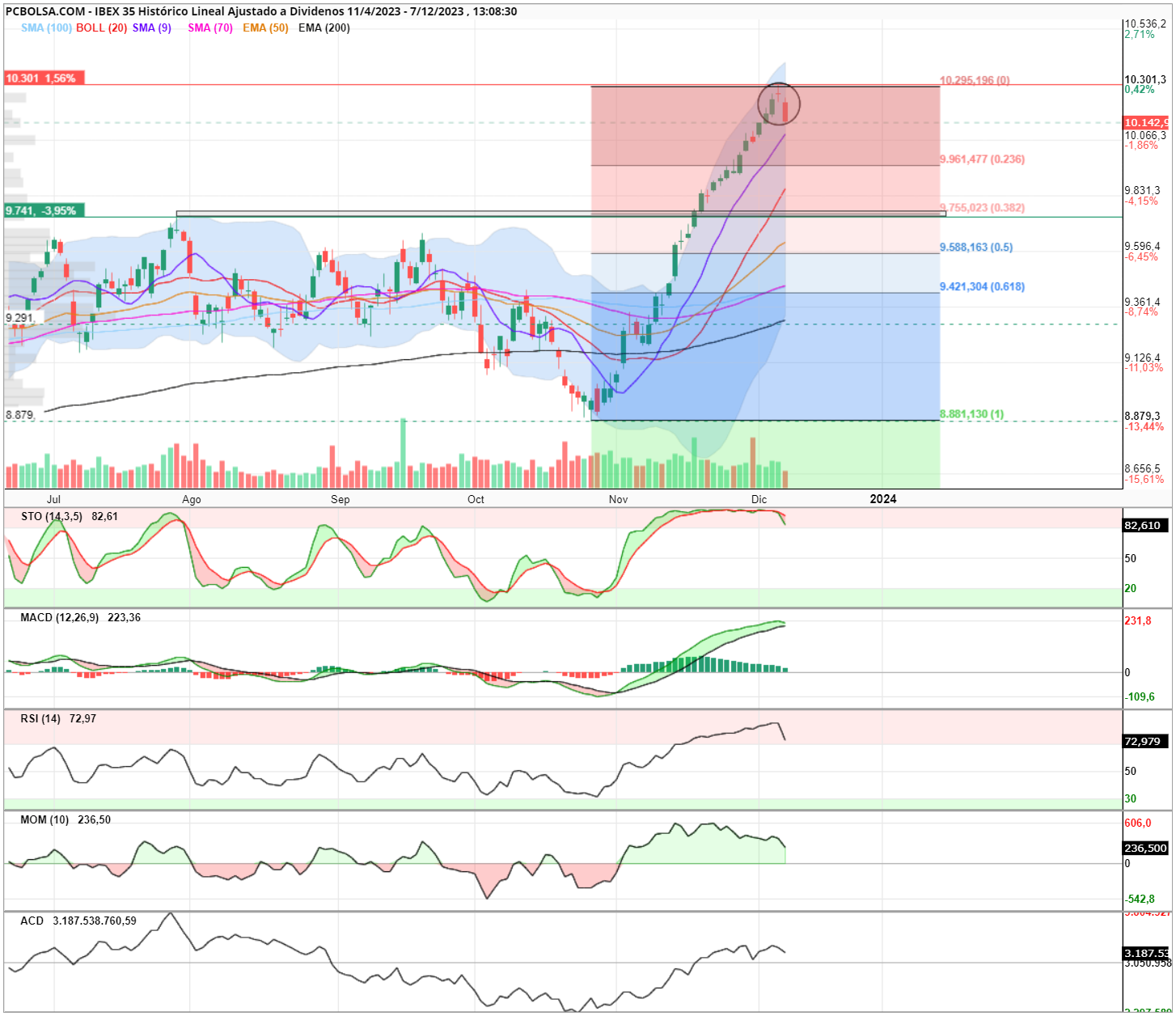The height and width of the screenshot is (1016, 1176).
Task: Click the PCBOLSA.COM IBEX 35 chart title
Action: 261,11
